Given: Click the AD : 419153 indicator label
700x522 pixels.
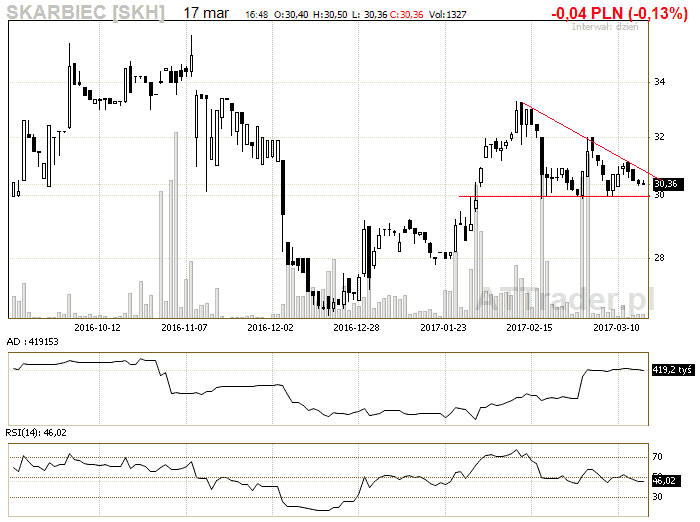Looking at the screenshot, I should pos(34,343).
